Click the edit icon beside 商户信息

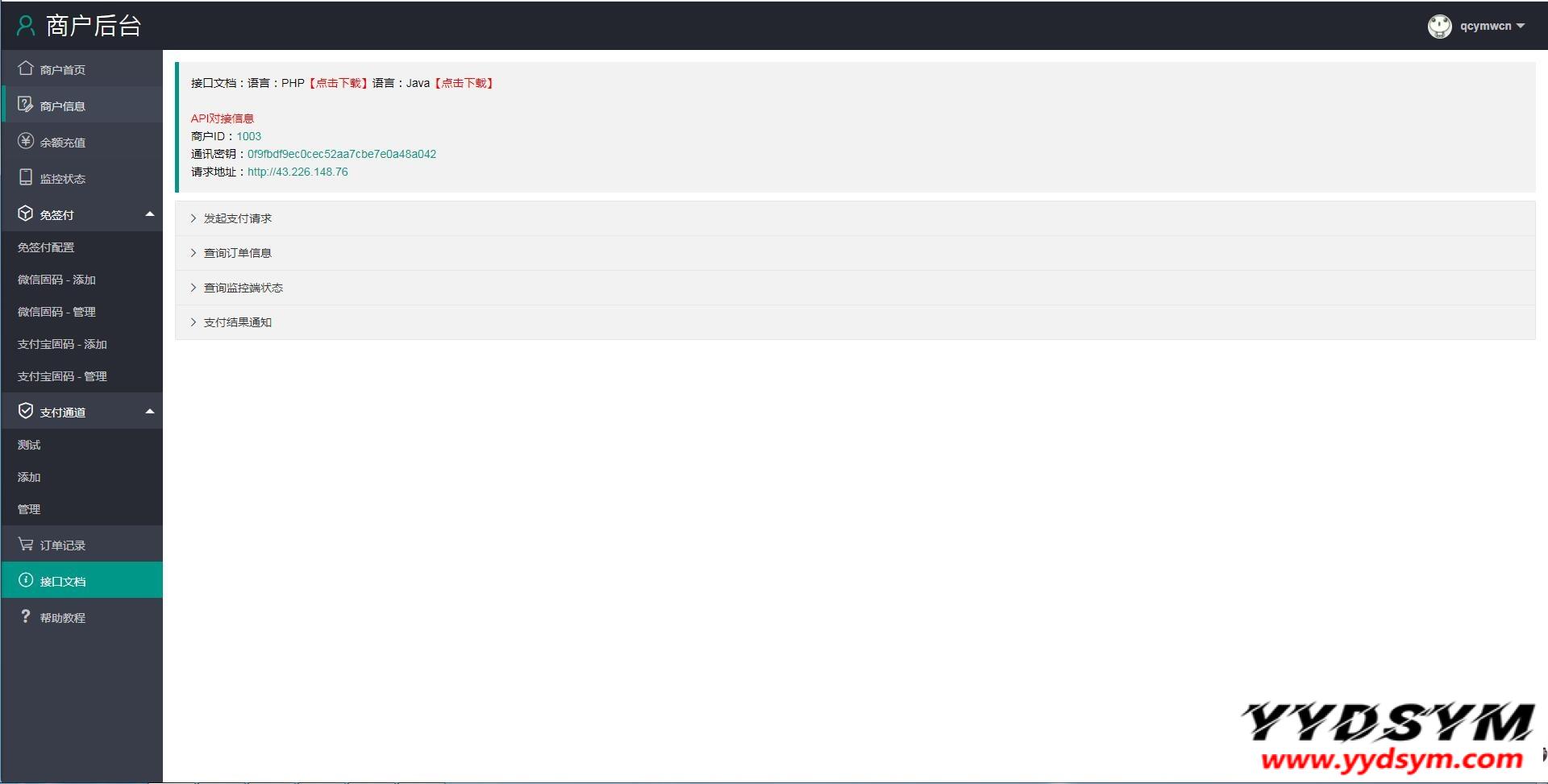click(x=26, y=105)
